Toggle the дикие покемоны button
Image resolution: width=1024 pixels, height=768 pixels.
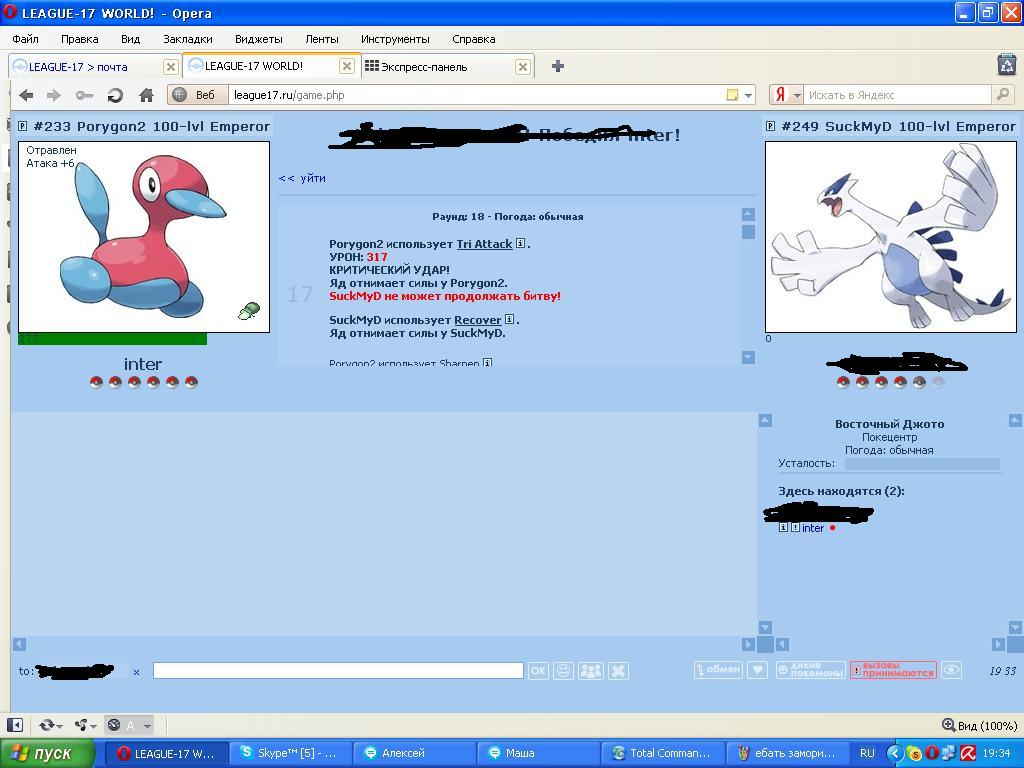810,669
